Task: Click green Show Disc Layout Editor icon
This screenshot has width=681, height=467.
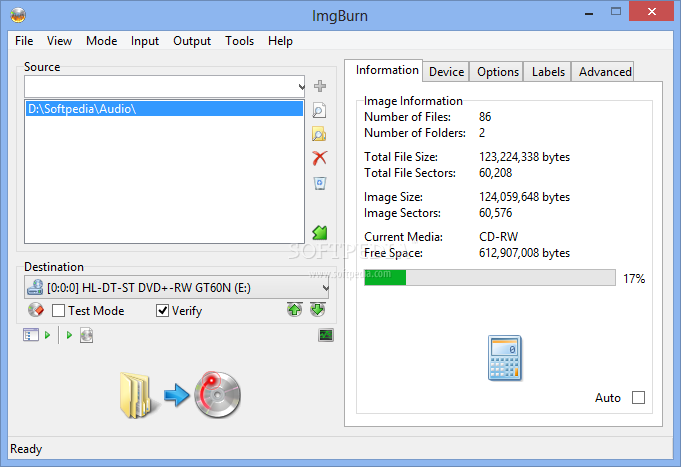Action: click(320, 232)
